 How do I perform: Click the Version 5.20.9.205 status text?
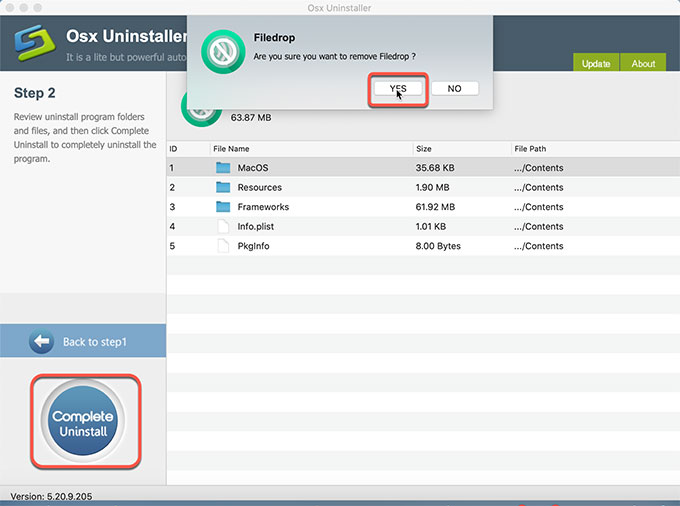[x=51, y=496]
